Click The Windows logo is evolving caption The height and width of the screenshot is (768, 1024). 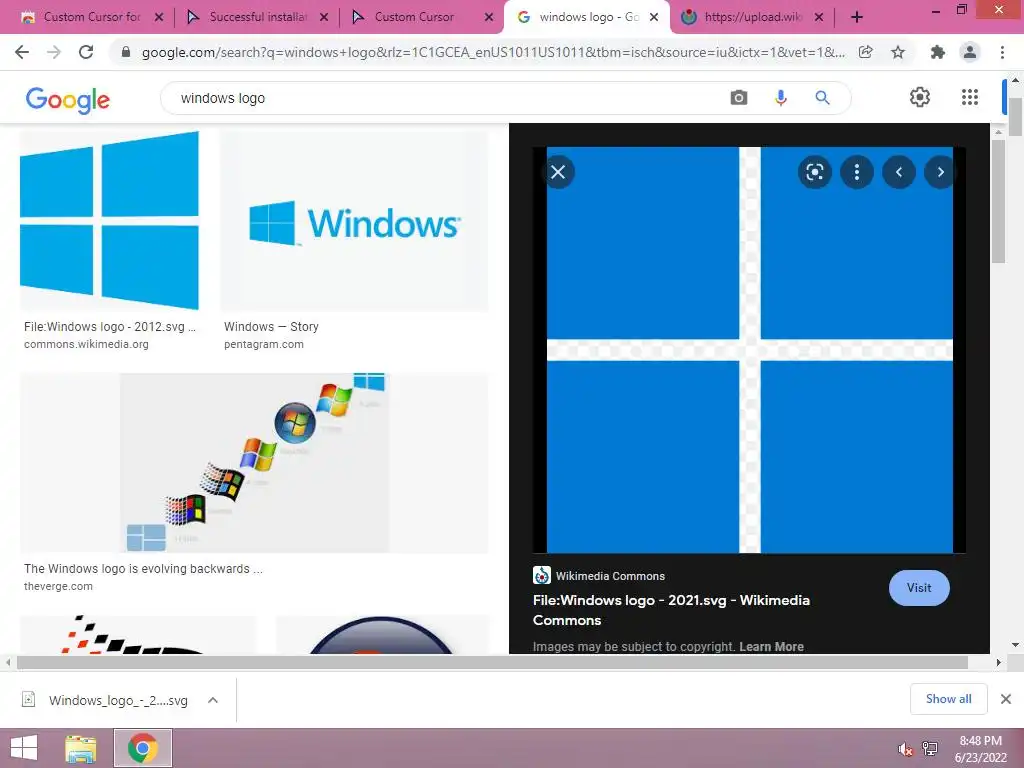(143, 568)
